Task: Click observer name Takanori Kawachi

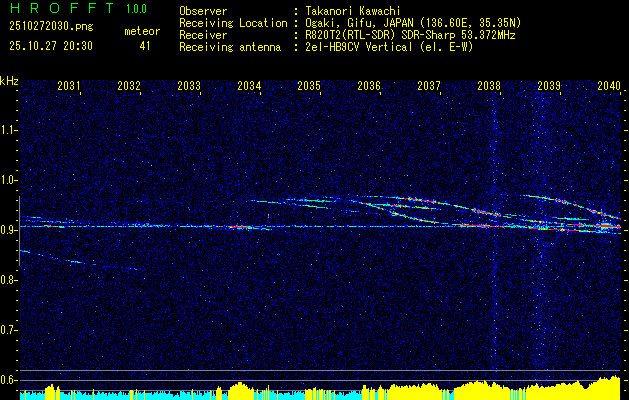Action: (353, 11)
